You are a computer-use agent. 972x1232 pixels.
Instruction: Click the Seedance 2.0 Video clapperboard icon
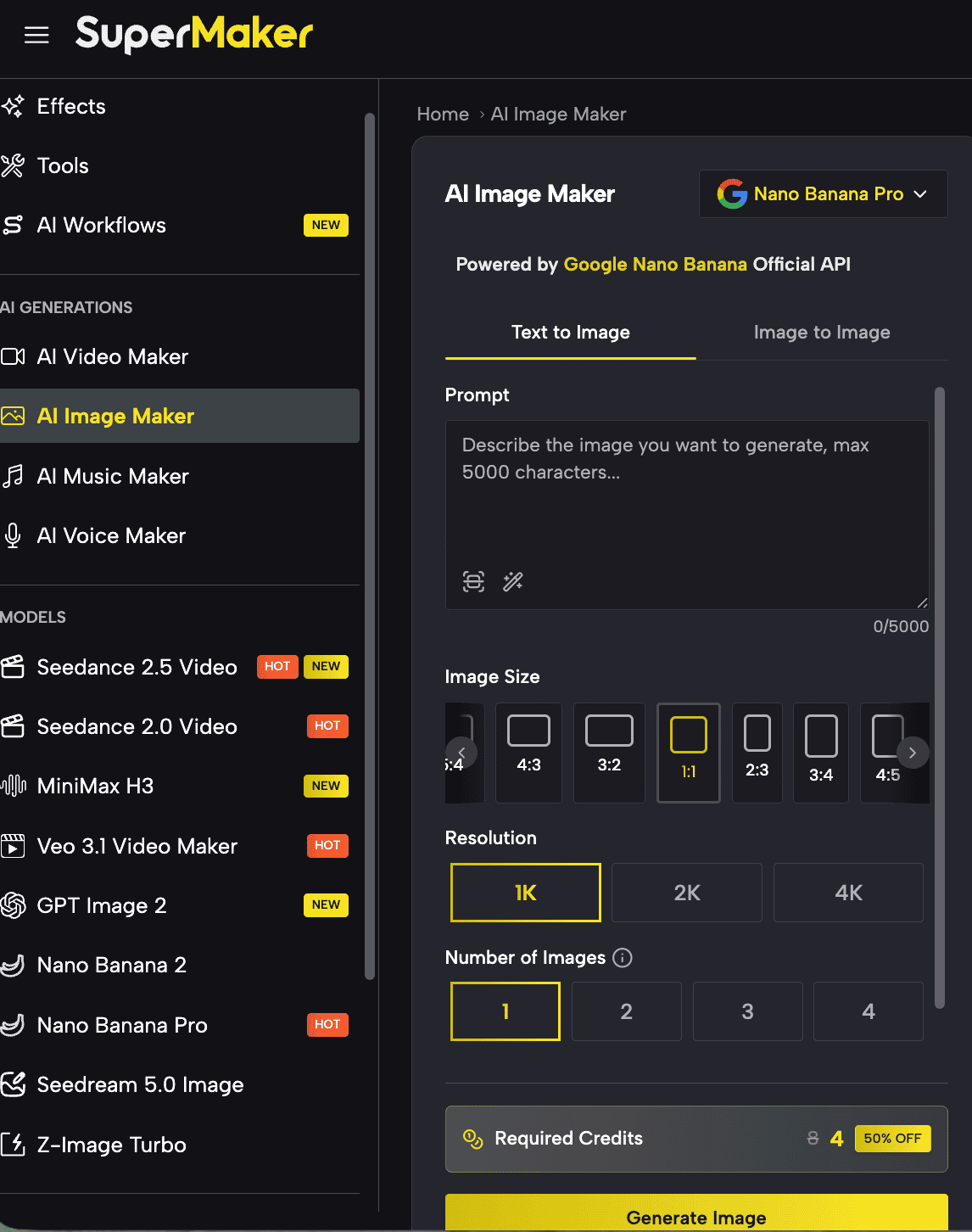(x=13, y=726)
